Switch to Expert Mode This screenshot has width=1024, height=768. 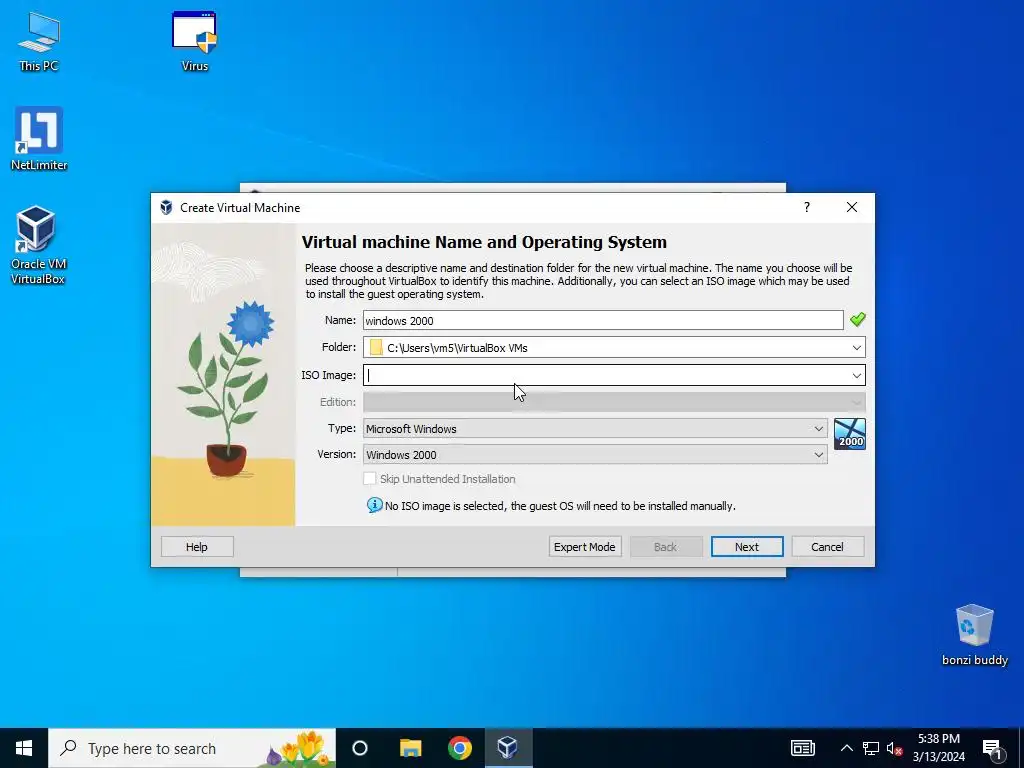coord(584,547)
